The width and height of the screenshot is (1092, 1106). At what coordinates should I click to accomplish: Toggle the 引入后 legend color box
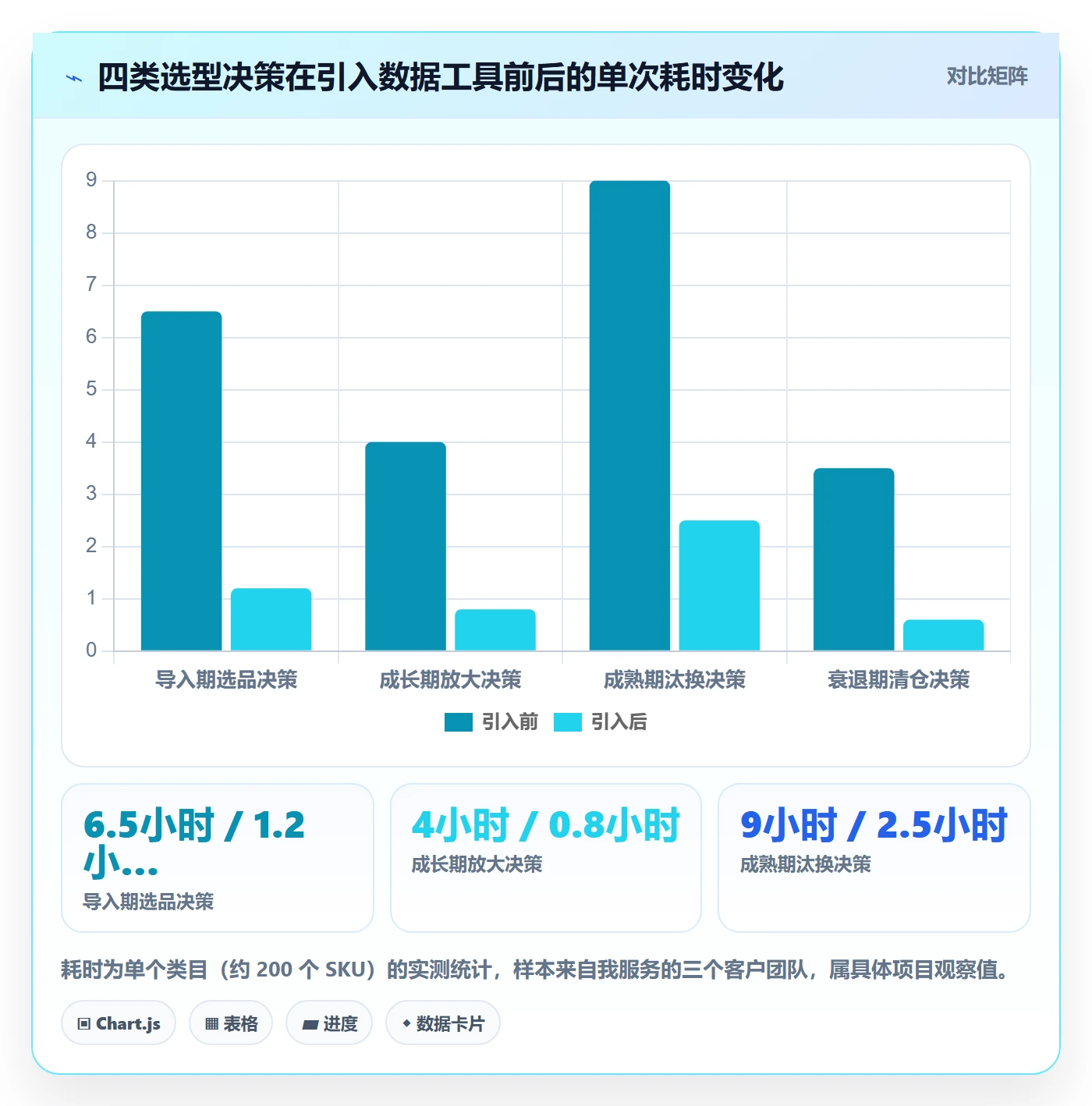click(568, 722)
